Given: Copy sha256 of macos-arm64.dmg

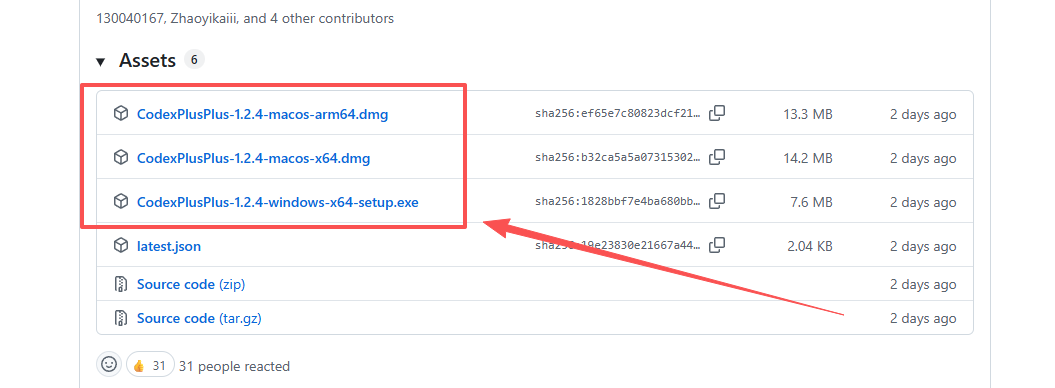Looking at the screenshot, I should 717,114.
